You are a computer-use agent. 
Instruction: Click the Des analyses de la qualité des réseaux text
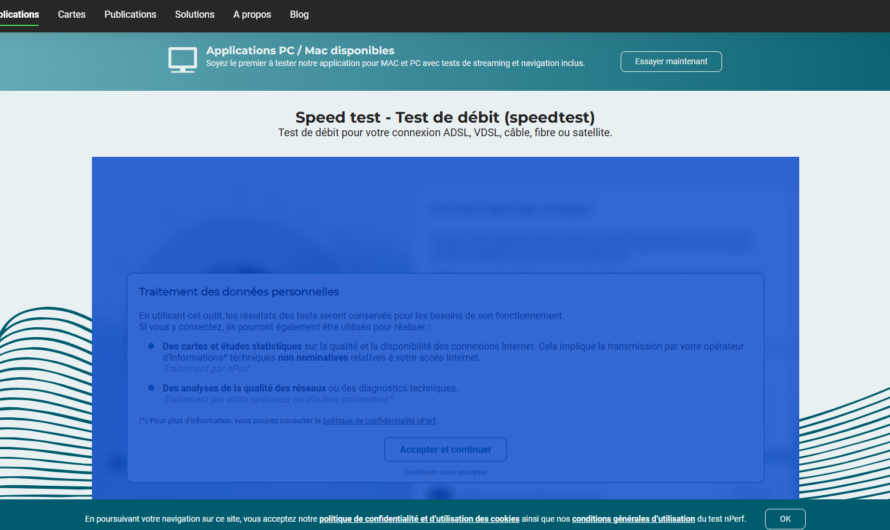click(244, 388)
